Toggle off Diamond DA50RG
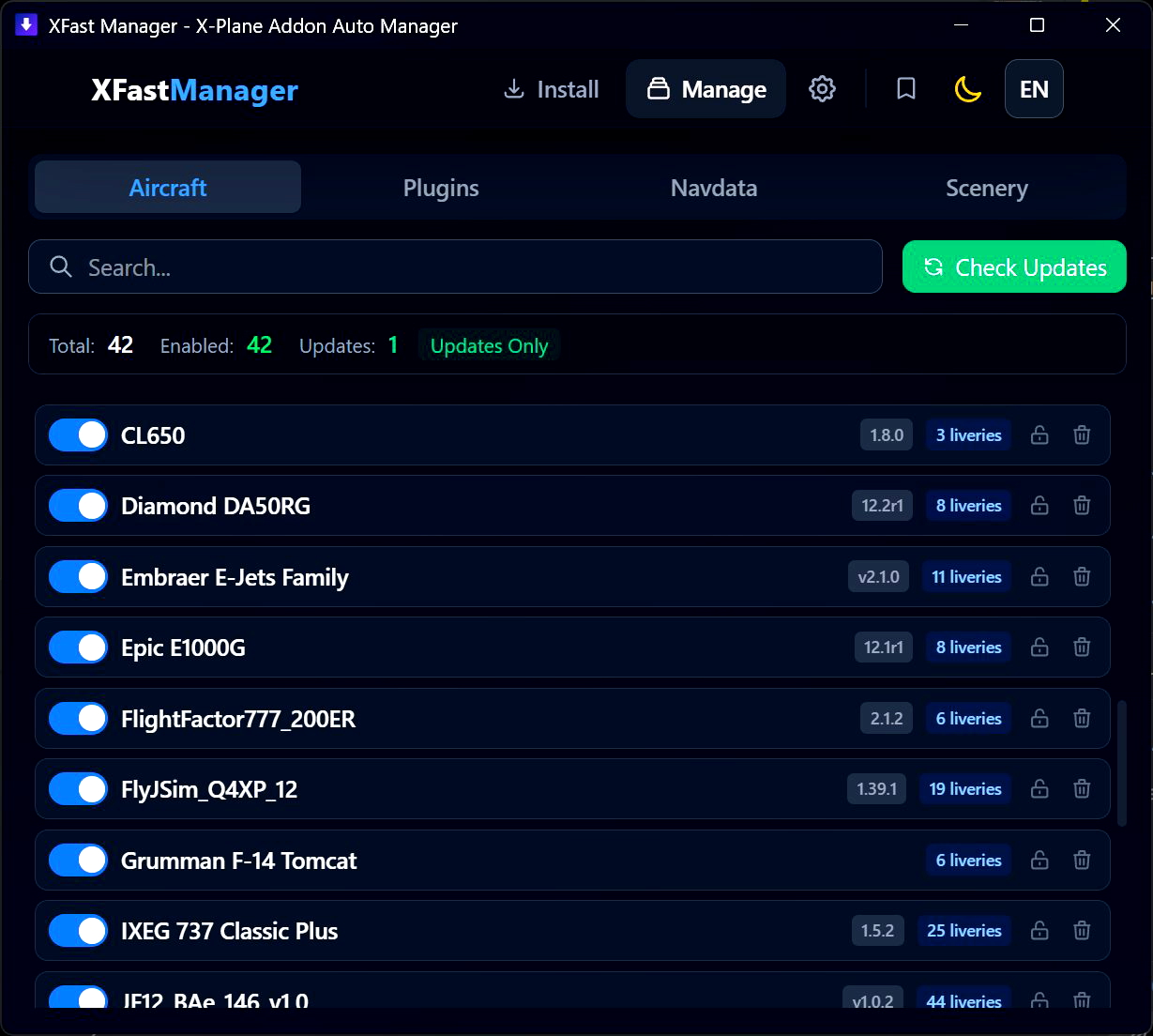This screenshot has height=1036, width=1153. click(79, 506)
